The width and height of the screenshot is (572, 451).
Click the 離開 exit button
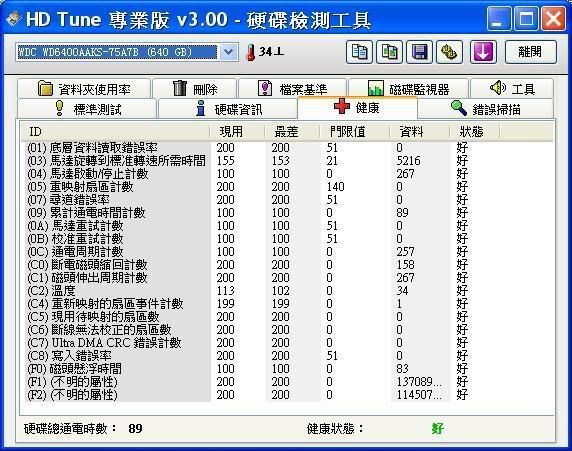coord(530,52)
